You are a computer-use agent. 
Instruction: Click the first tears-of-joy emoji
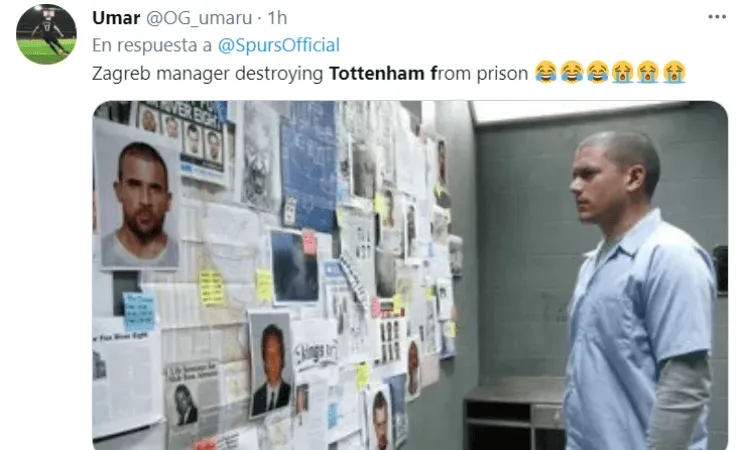pos(546,73)
